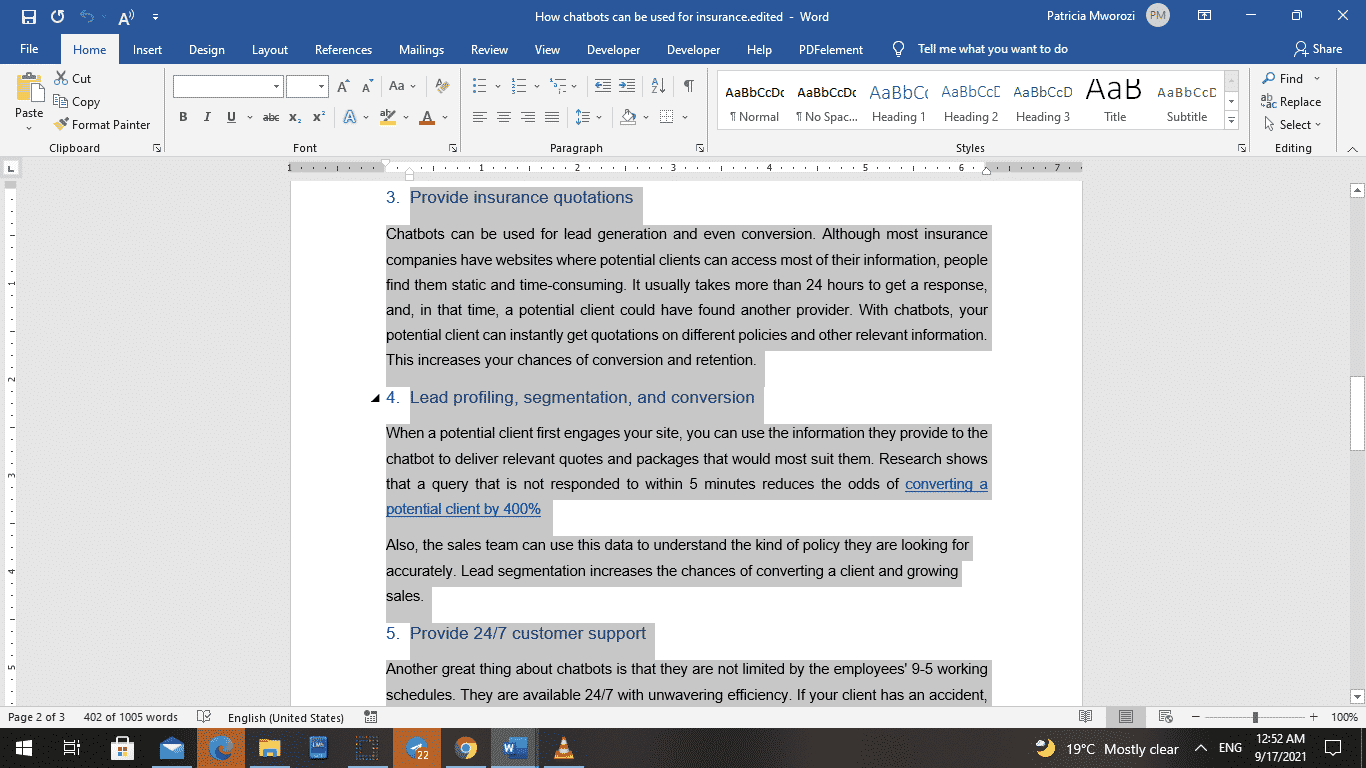Select the Center alignment icon
1366x768 pixels.
(x=506, y=117)
